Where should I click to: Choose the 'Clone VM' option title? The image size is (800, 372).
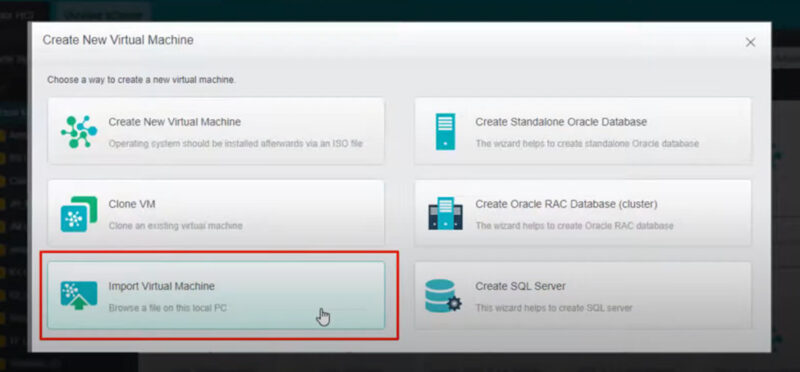(132, 204)
